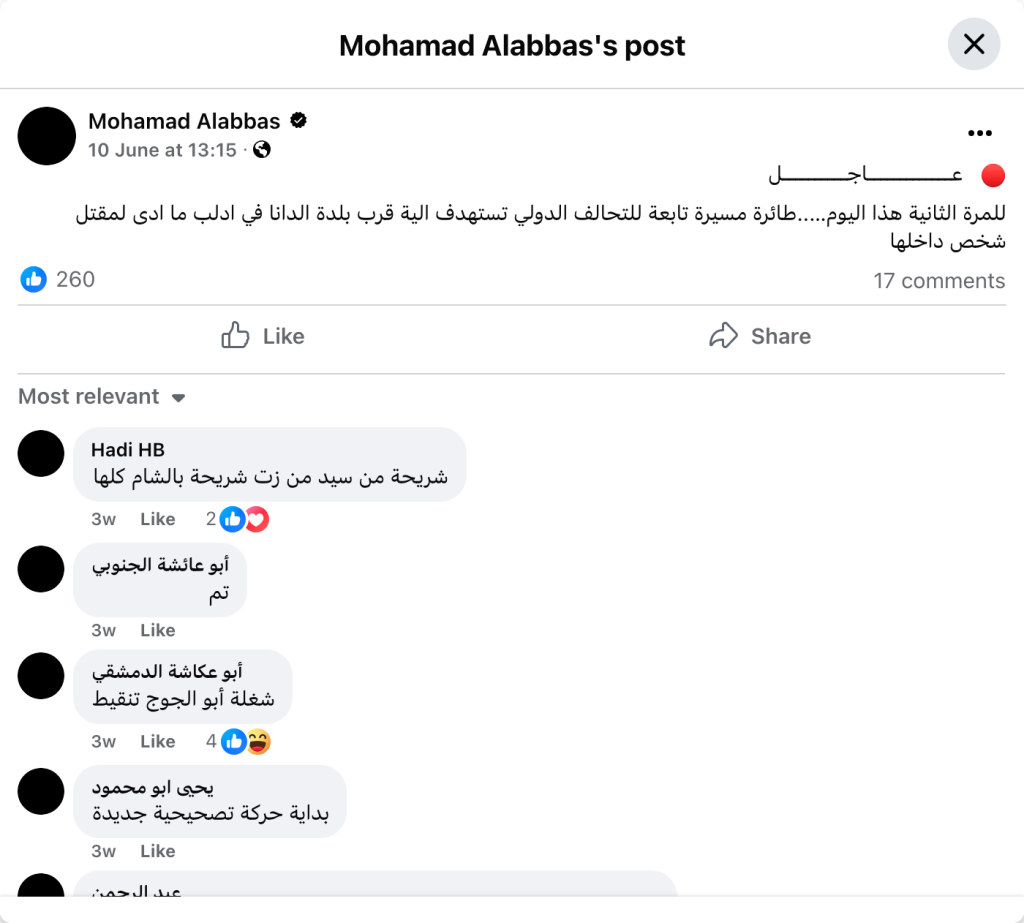This screenshot has height=923, width=1024.
Task: Click the 10 June at 13:15 timestamp
Action: [162, 150]
